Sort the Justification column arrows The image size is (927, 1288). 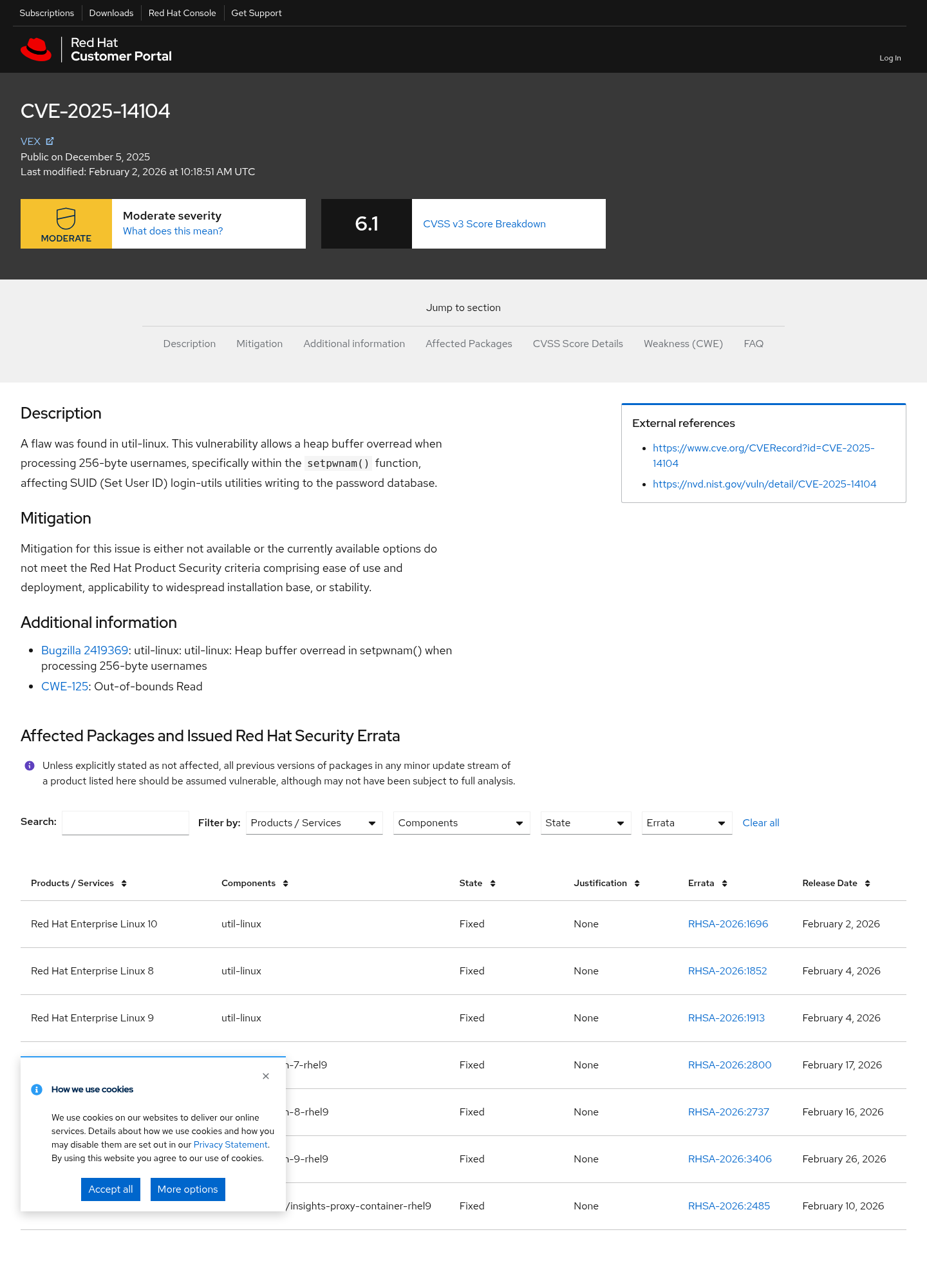pyautogui.click(x=637, y=884)
